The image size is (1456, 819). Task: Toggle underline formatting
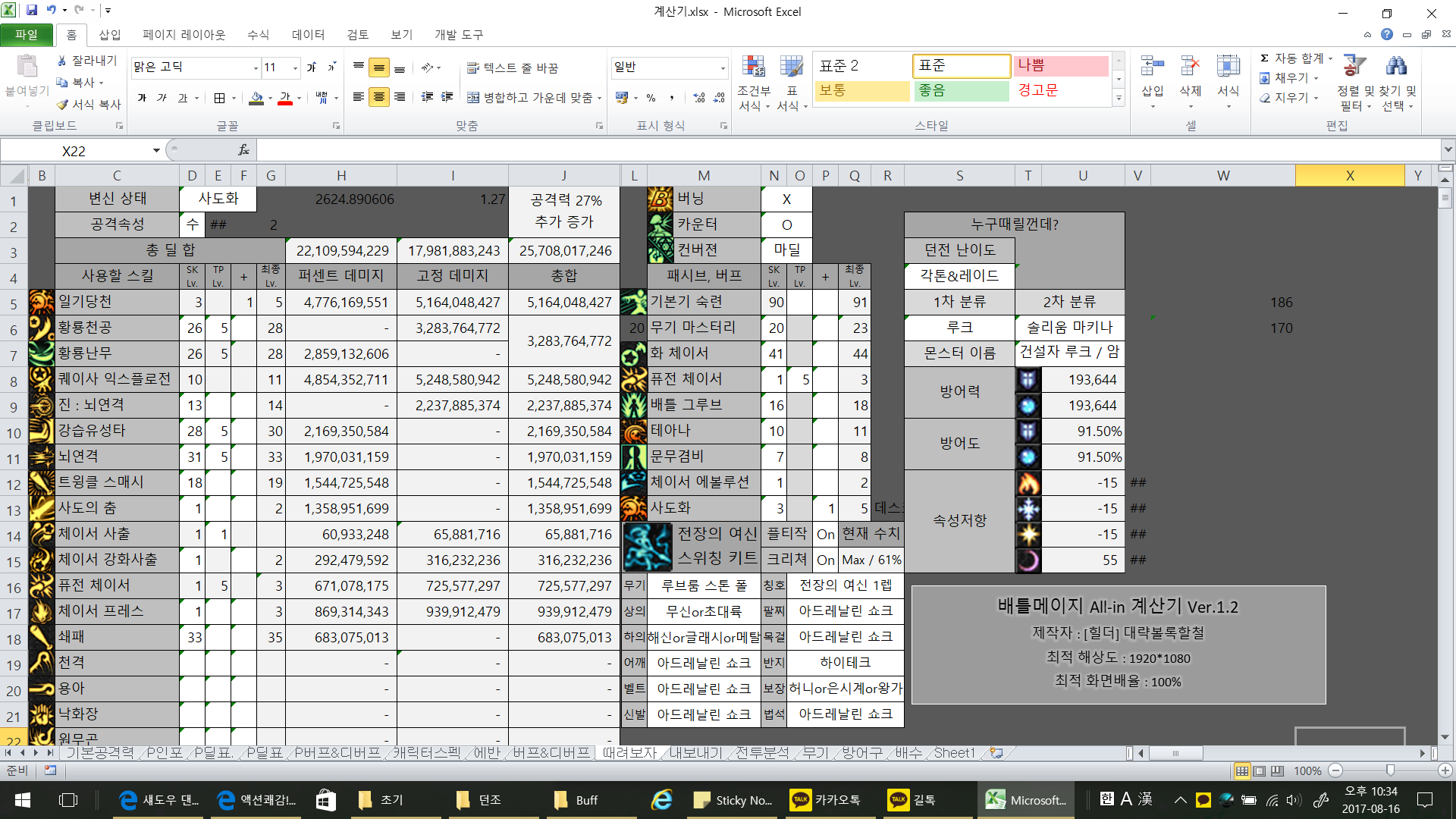click(182, 98)
